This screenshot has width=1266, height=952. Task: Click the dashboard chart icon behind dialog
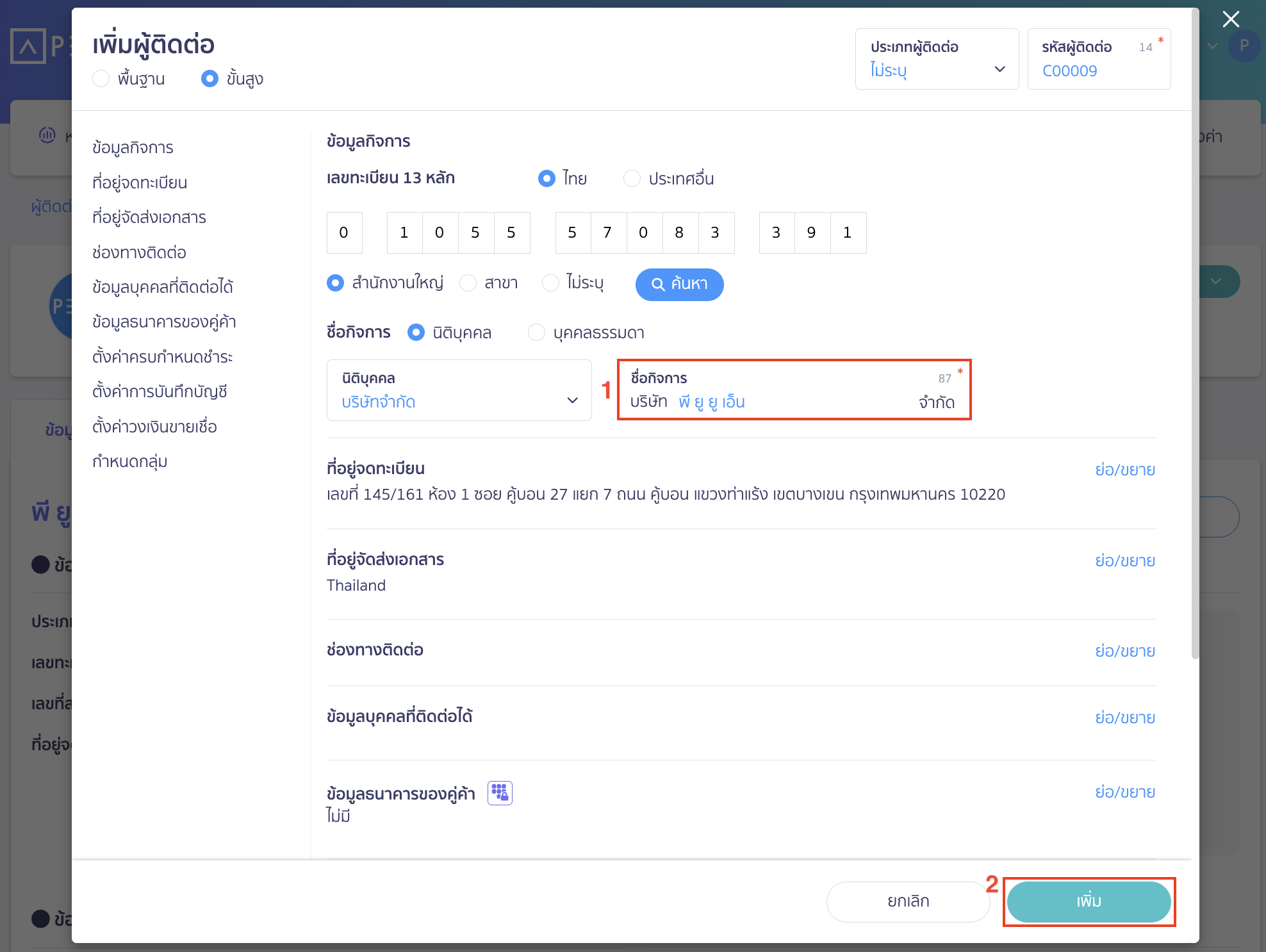click(x=47, y=135)
